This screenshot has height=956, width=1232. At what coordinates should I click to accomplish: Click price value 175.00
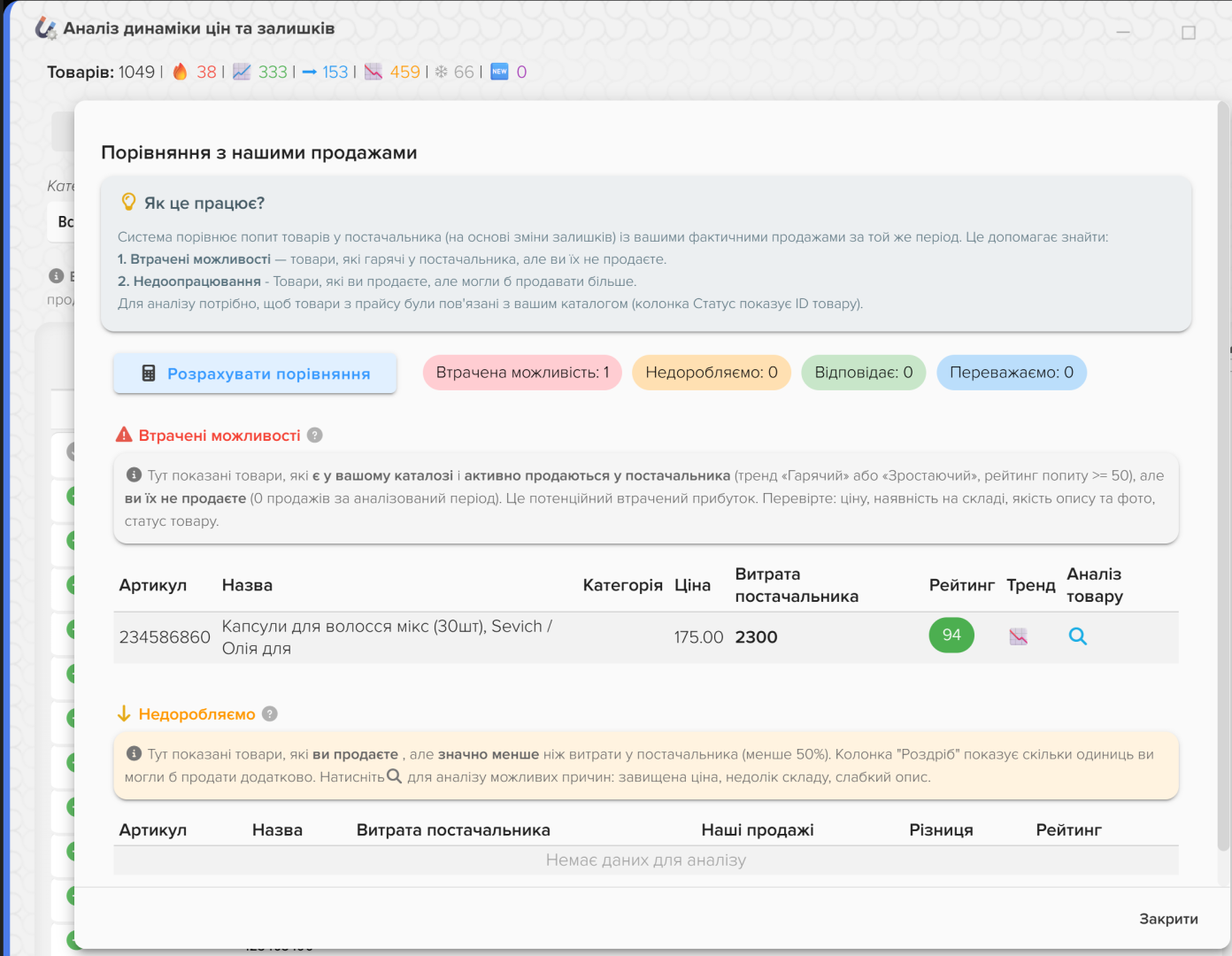click(698, 637)
